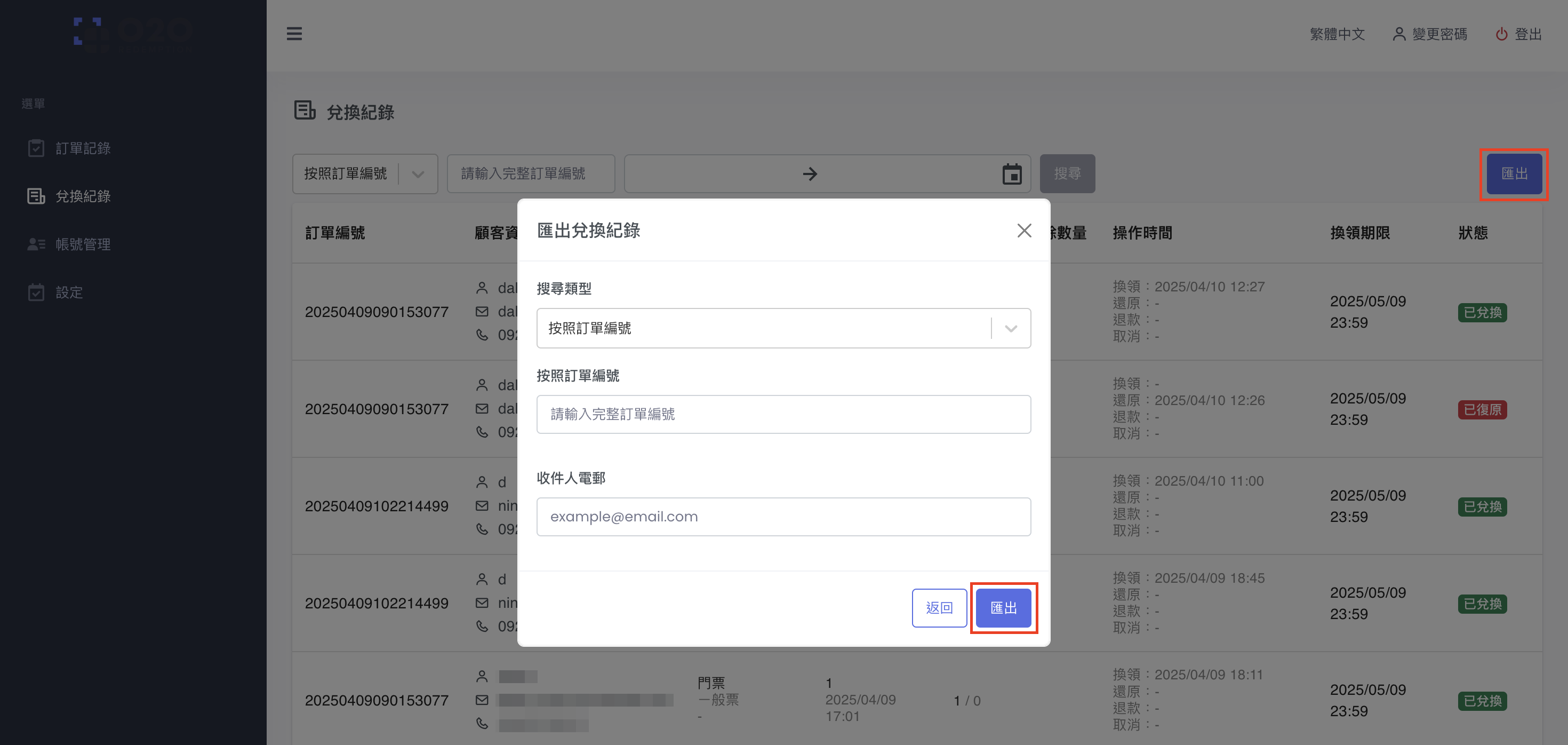Click the 1 / 0 quantity cell
1568x745 pixels.
coord(966,701)
